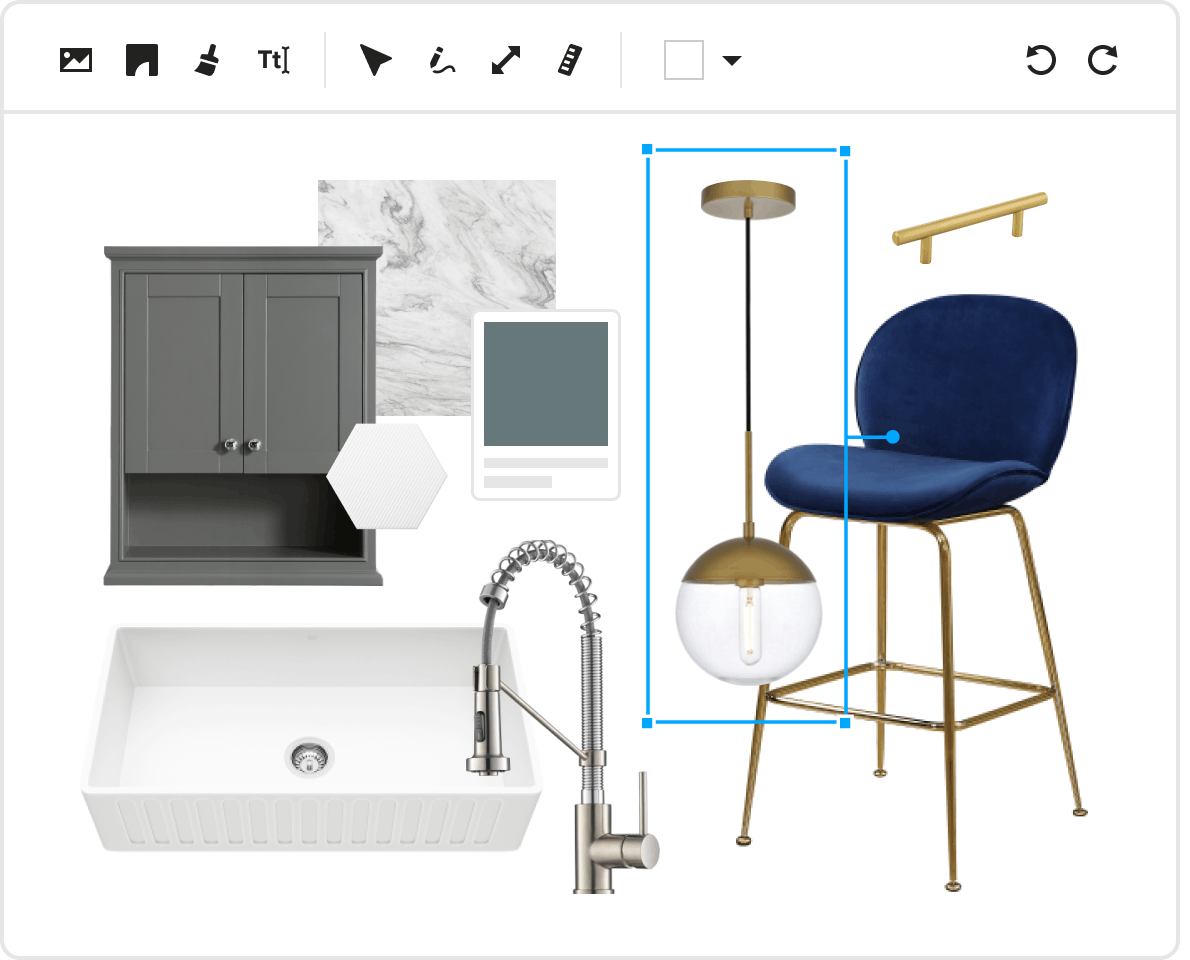Undo the last action

(1040, 60)
